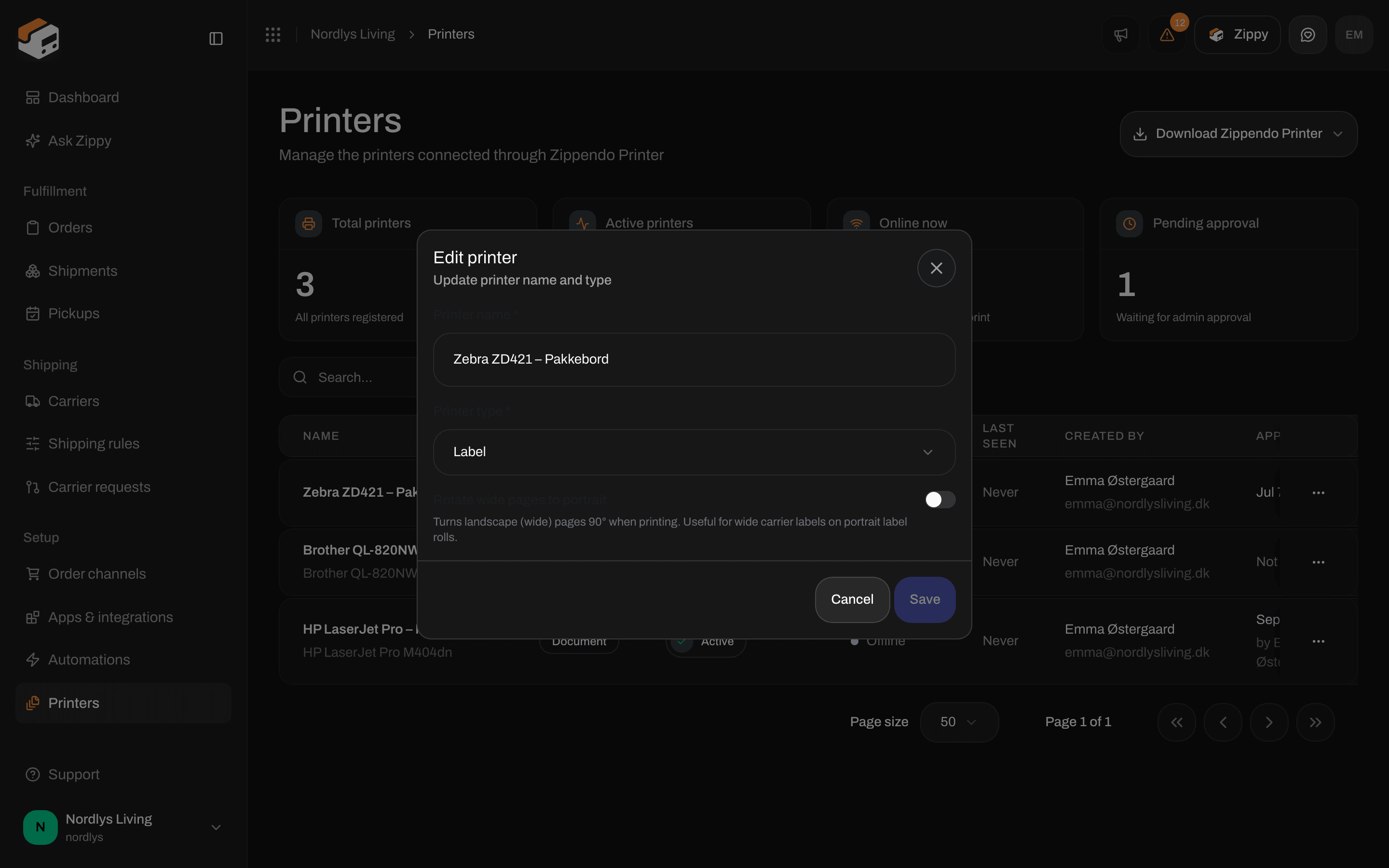Open Pickups in the sidebar
The width and height of the screenshot is (1389, 868).
[x=123, y=313]
